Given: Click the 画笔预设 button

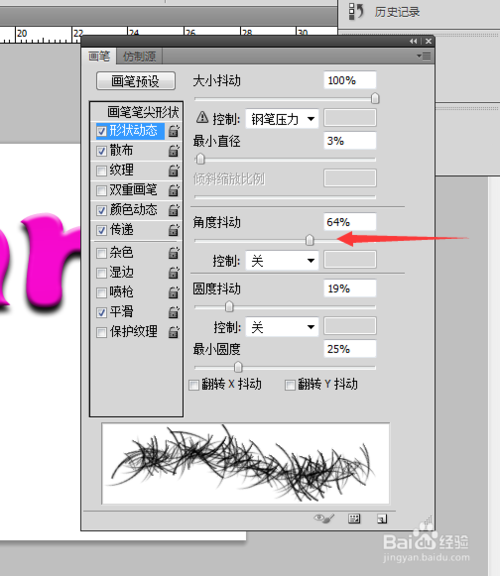Looking at the screenshot, I should 136,81.
